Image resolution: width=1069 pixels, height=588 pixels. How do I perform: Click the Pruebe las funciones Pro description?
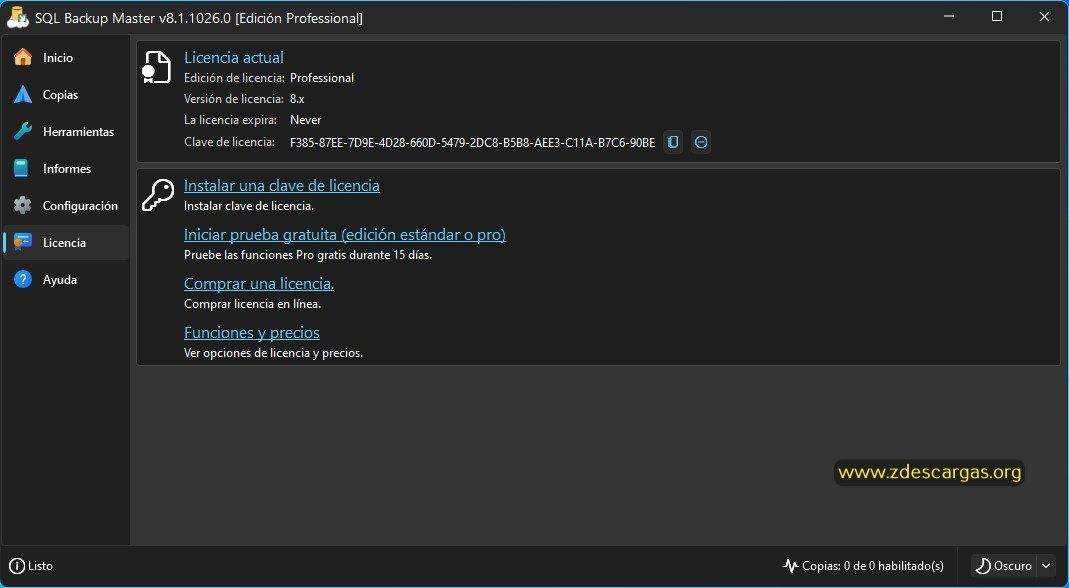point(308,255)
